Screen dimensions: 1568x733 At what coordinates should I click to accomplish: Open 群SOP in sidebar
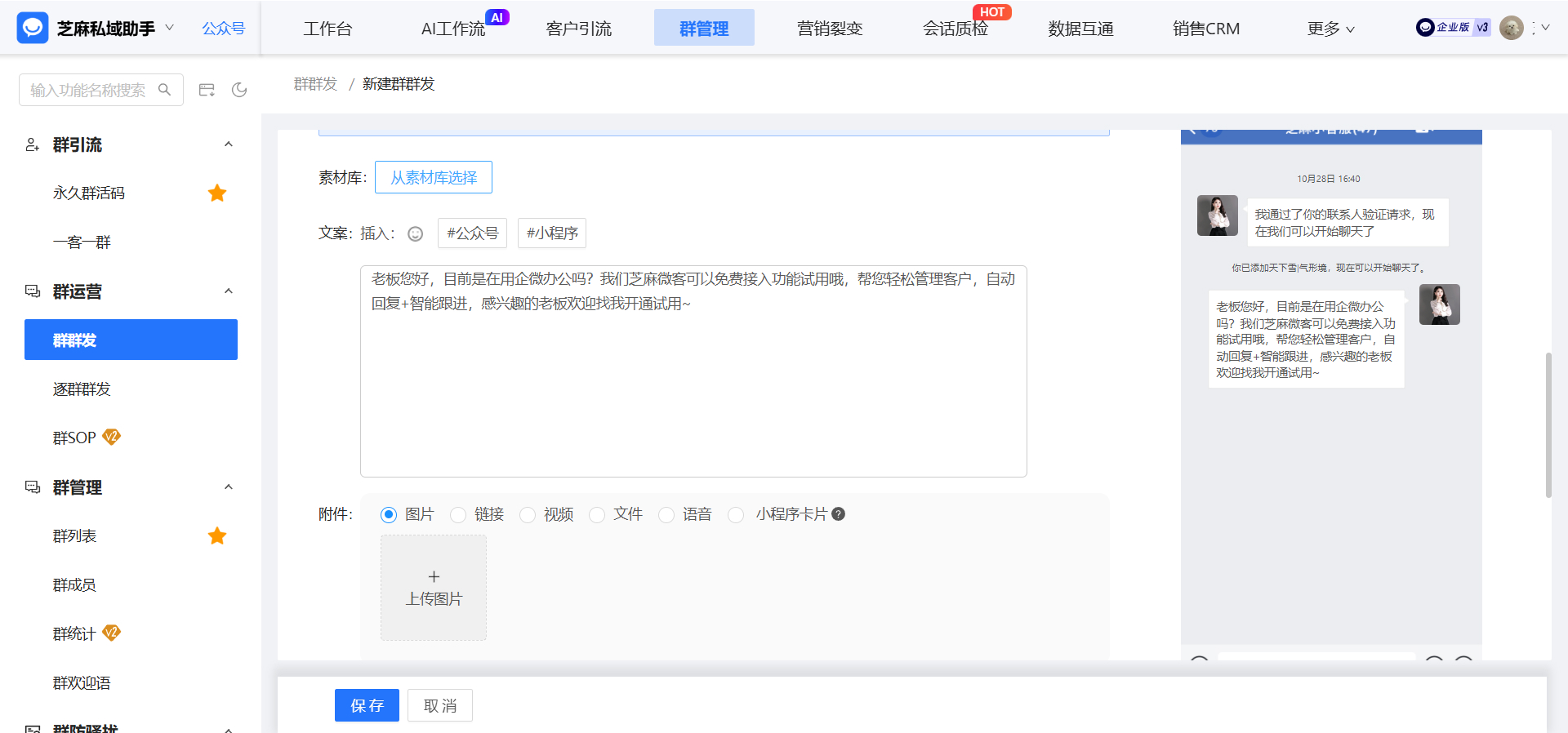coord(74,438)
